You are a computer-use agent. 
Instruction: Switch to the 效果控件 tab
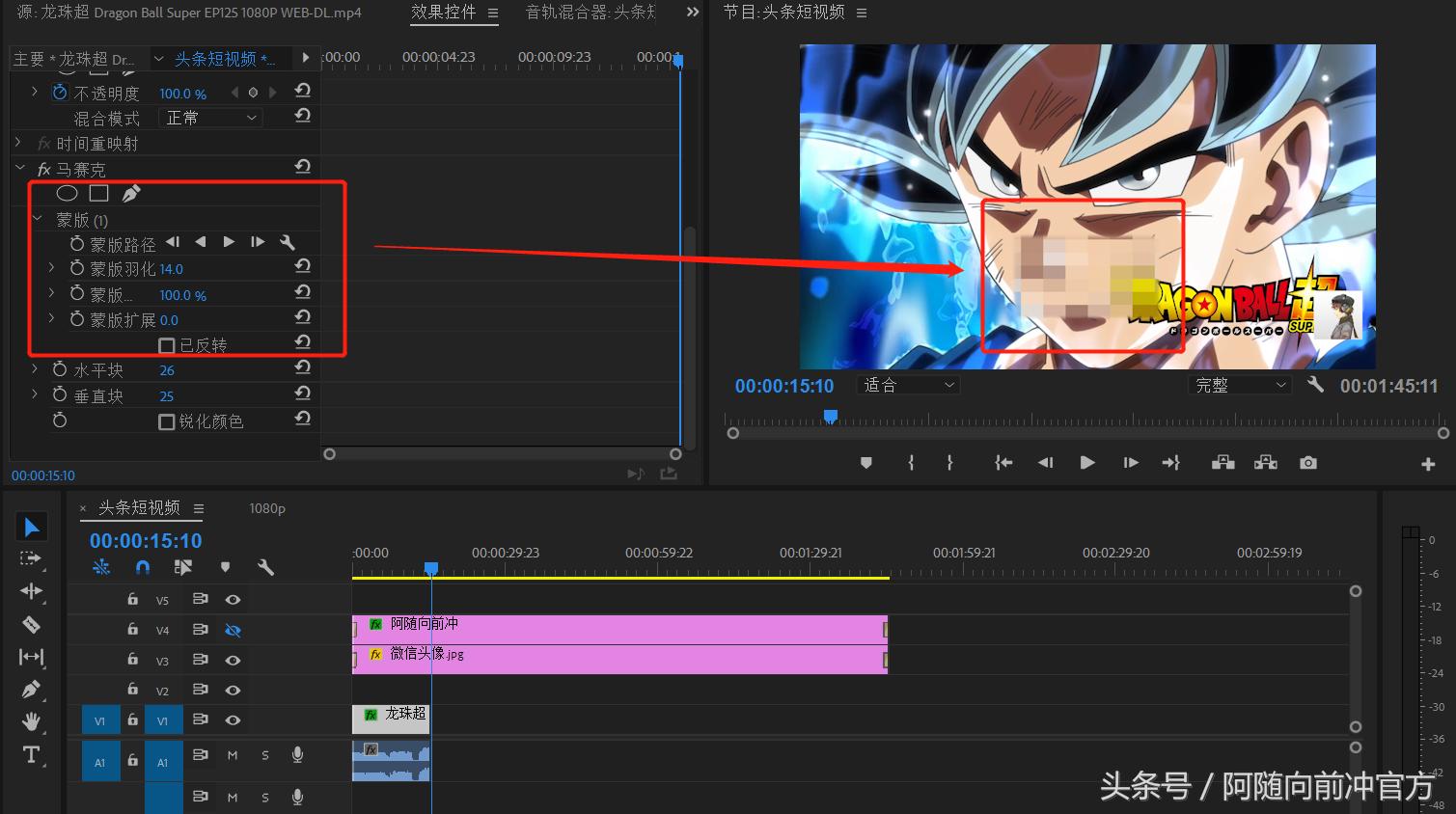pyautogui.click(x=446, y=14)
